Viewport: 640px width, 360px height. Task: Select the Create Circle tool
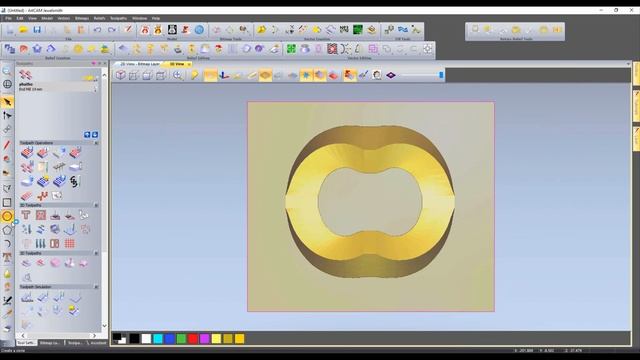click(x=7, y=216)
